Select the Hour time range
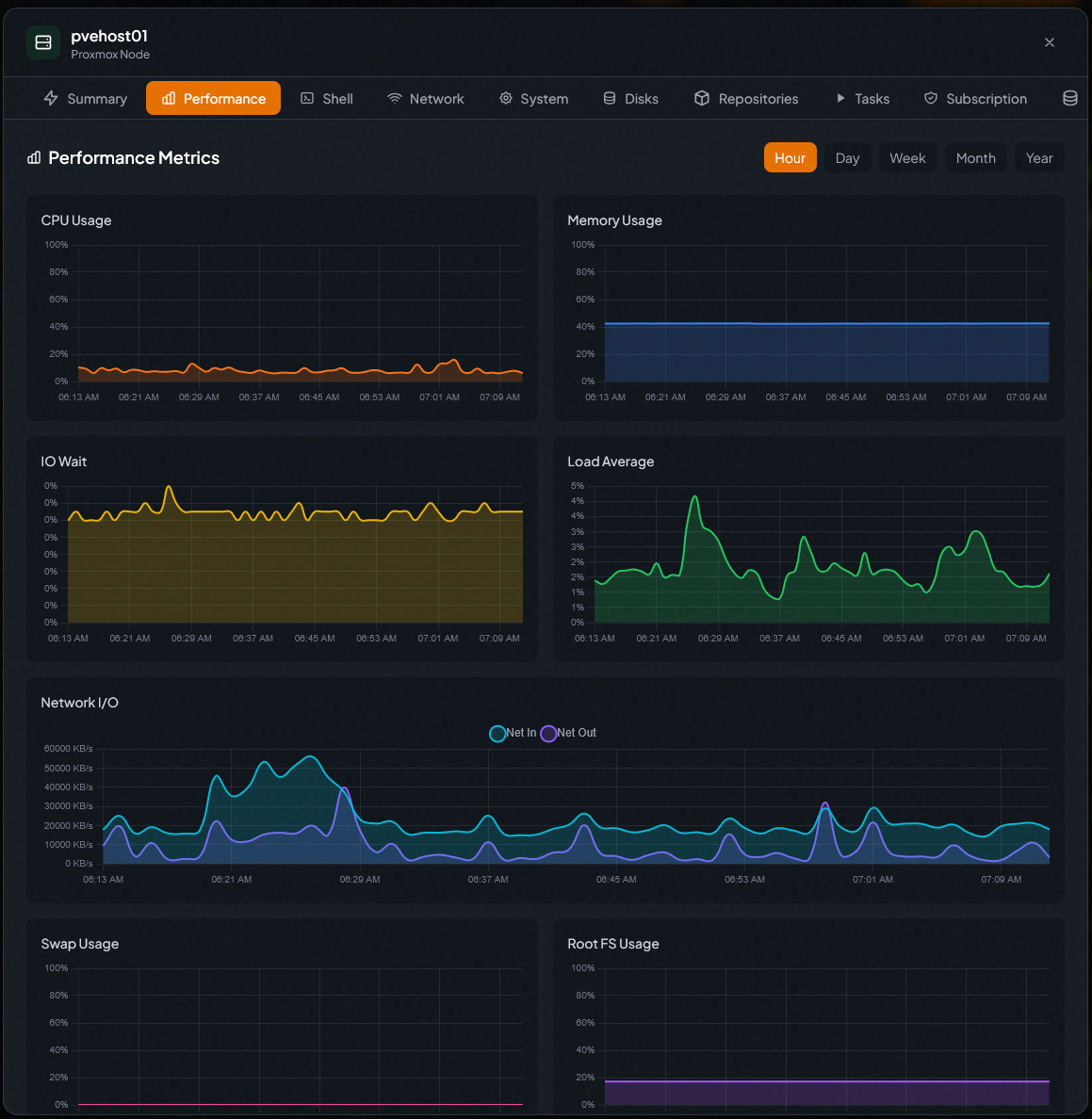Viewport: 1092px width, 1119px height. tap(790, 158)
